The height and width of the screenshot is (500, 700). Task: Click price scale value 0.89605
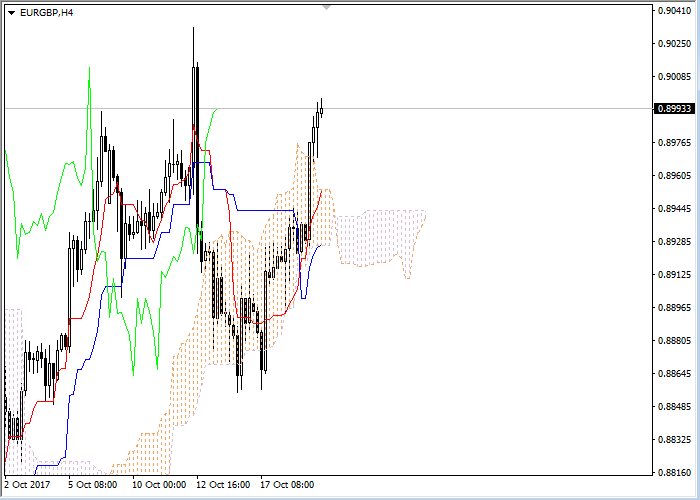[x=675, y=175]
